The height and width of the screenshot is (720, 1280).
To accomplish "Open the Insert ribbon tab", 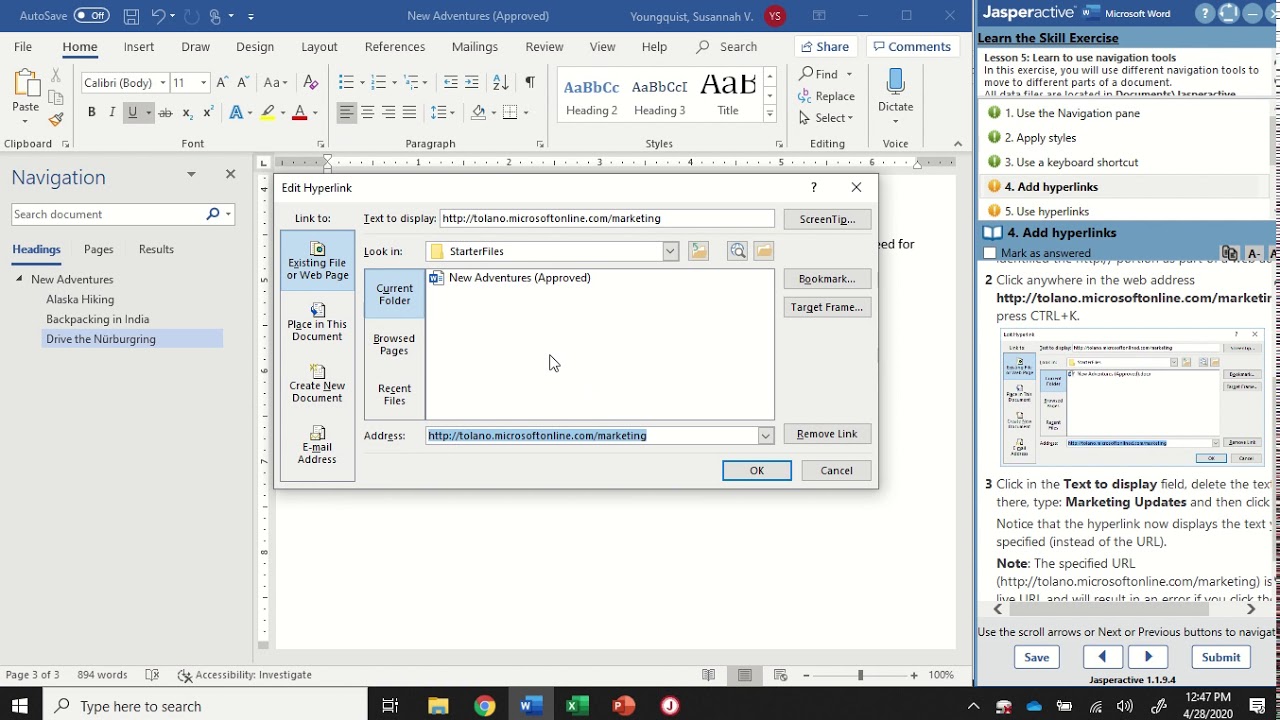I will (139, 47).
